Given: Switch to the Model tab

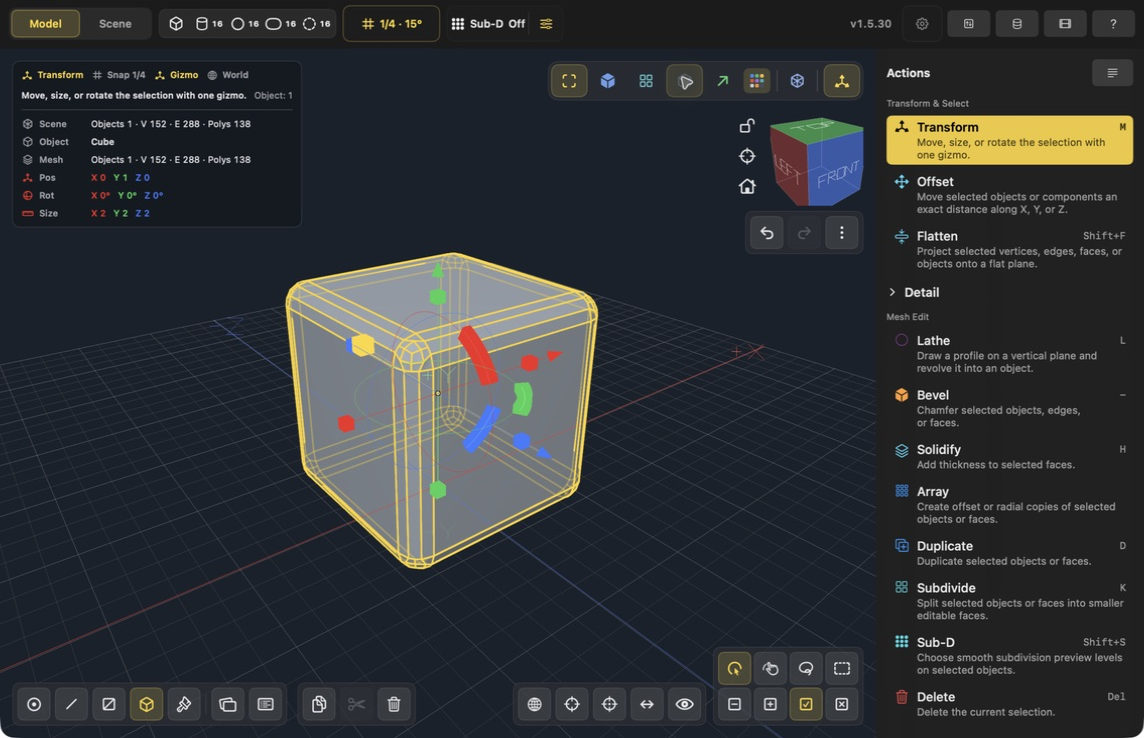Looking at the screenshot, I should (x=45, y=24).
